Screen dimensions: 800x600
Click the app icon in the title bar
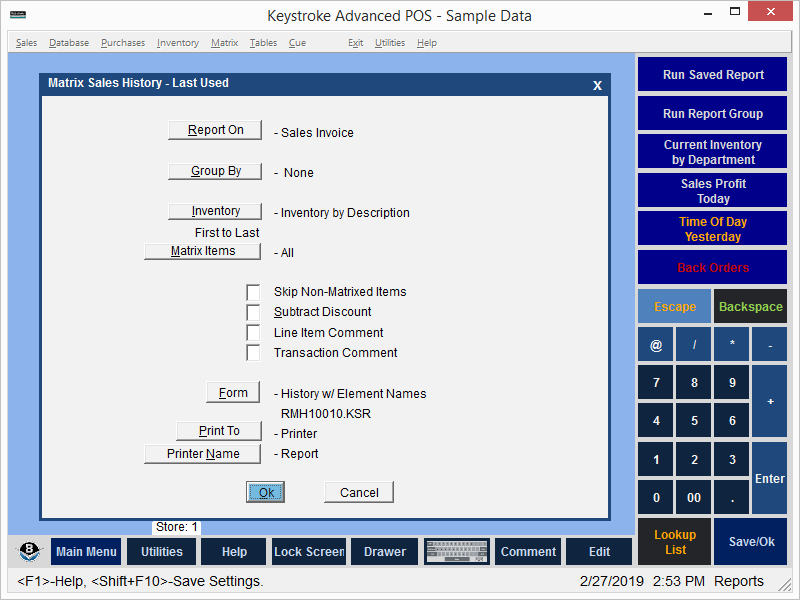pyautogui.click(x=18, y=15)
